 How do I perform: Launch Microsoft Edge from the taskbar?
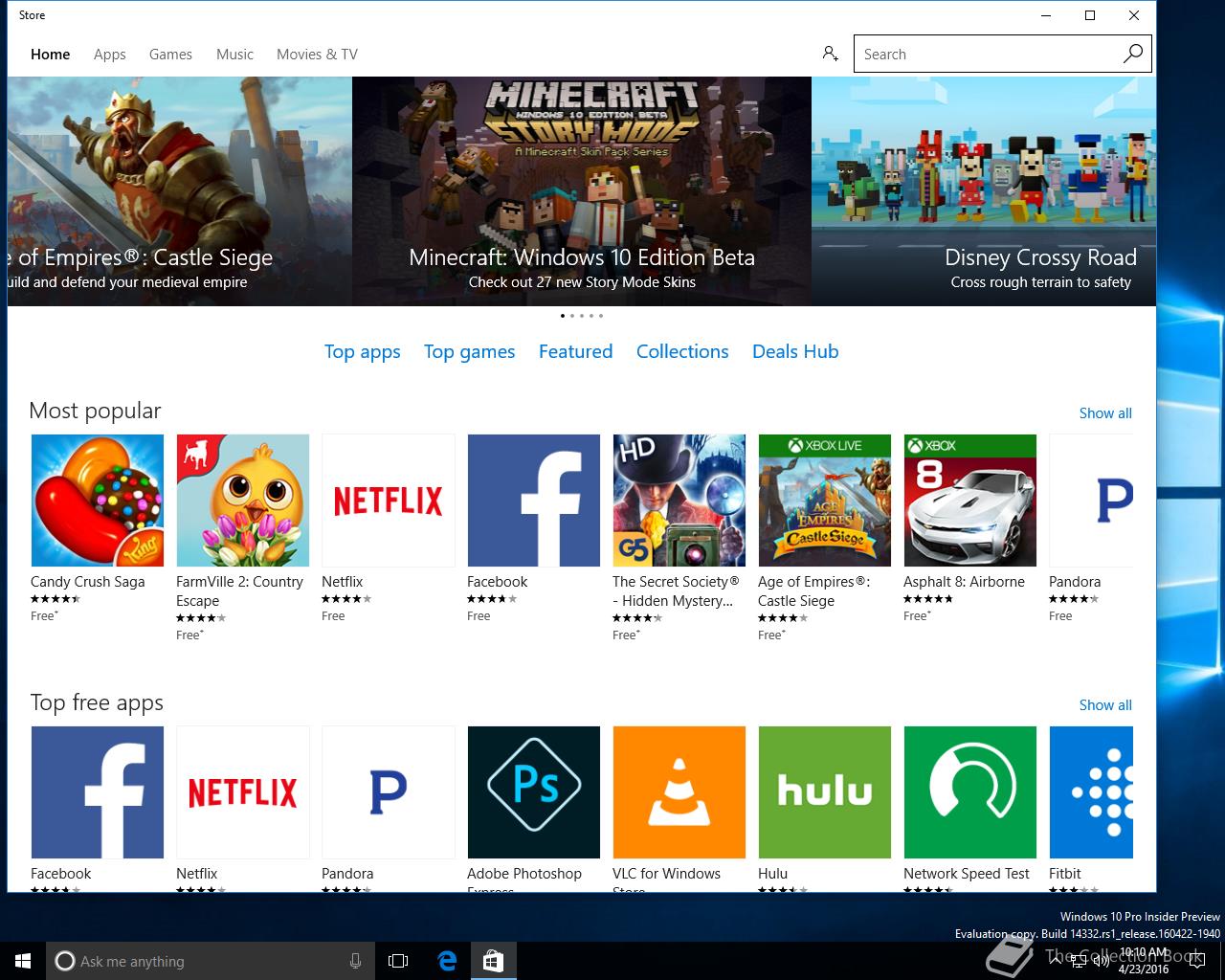(x=447, y=961)
